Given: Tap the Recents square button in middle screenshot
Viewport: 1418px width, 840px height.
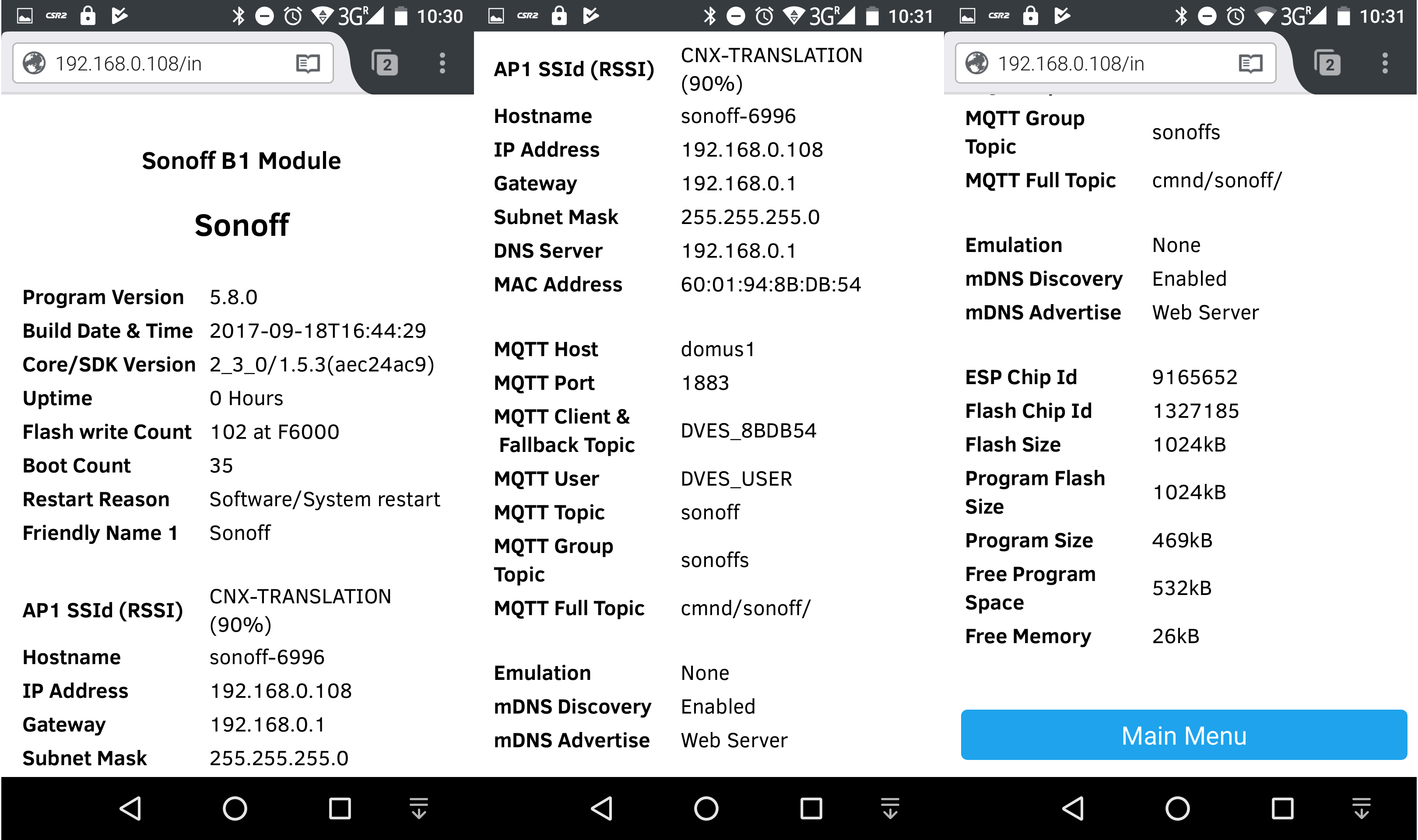Looking at the screenshot, I should (811, 808).
